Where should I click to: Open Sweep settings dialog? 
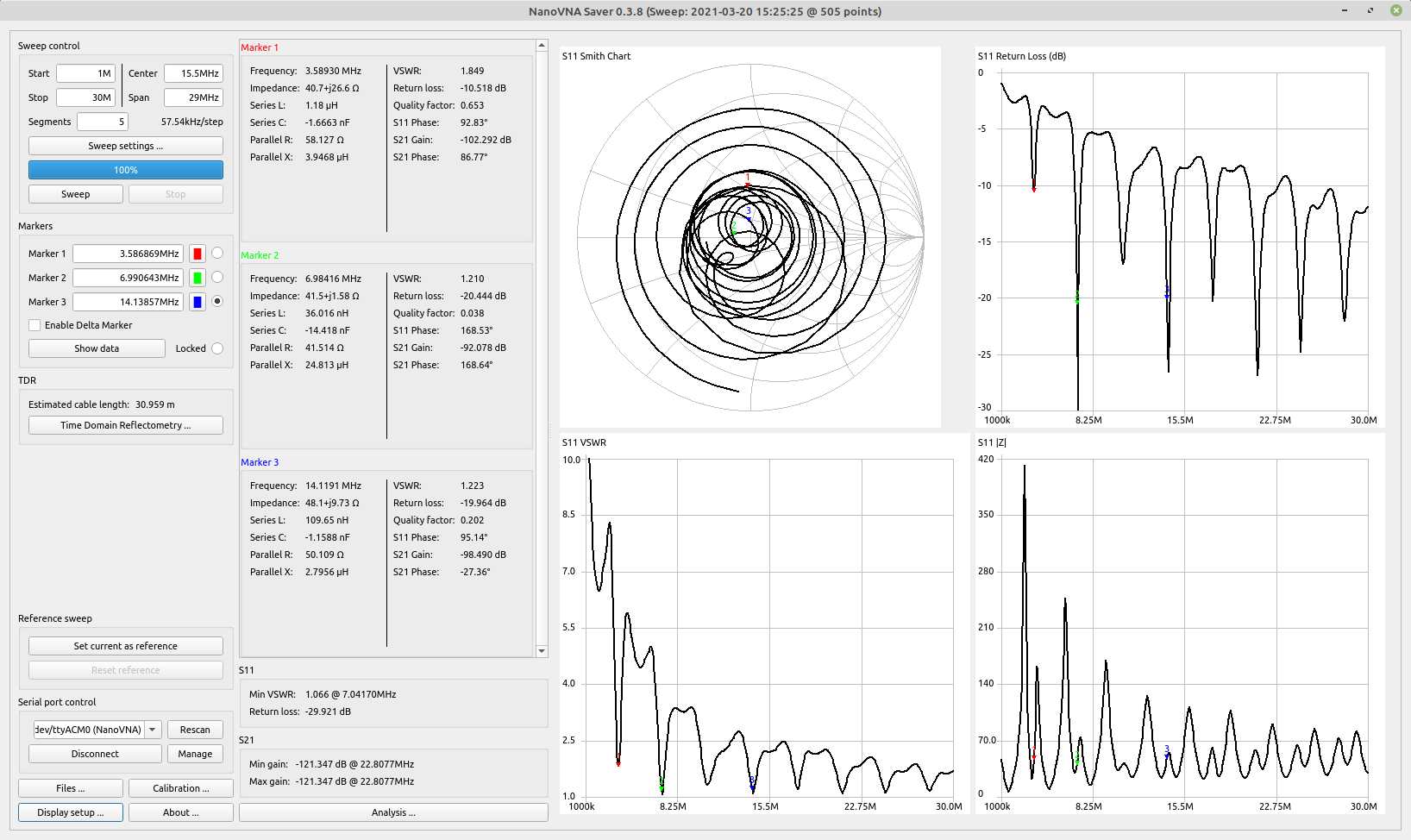coord(126,146)
